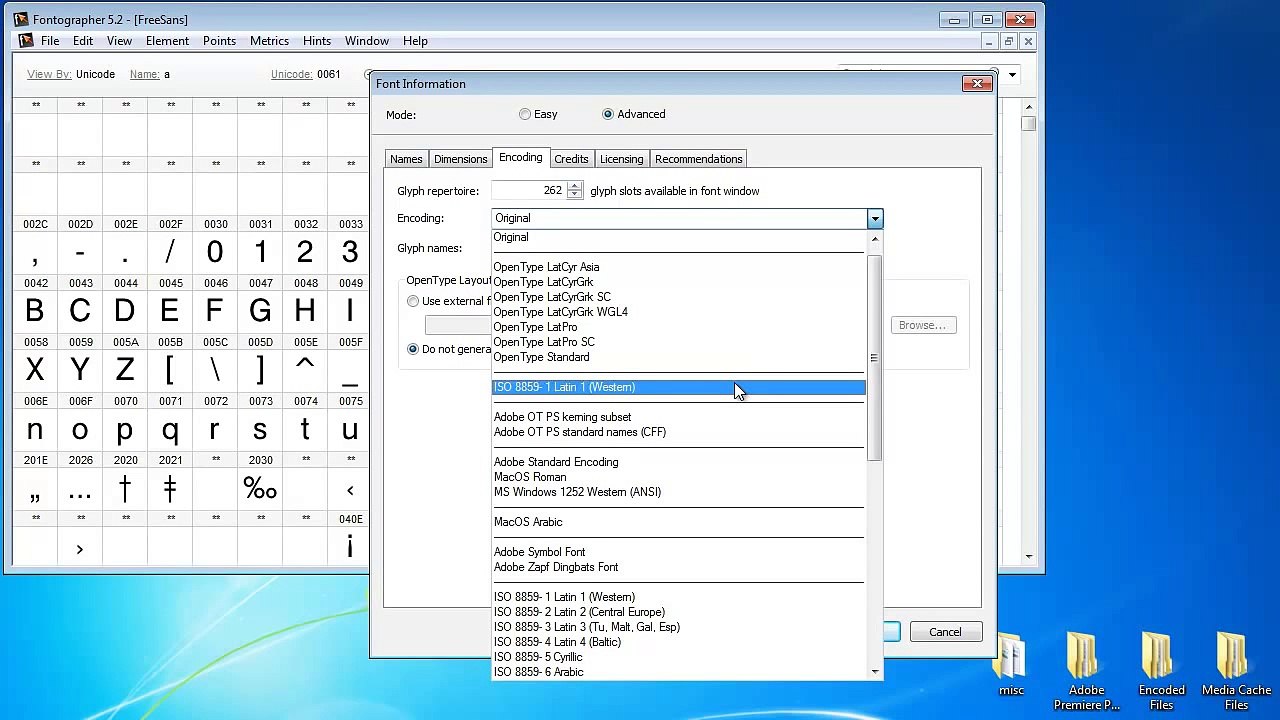Click the Browse button
Viewport: 1280px width, 720px height.
point(922,325)
